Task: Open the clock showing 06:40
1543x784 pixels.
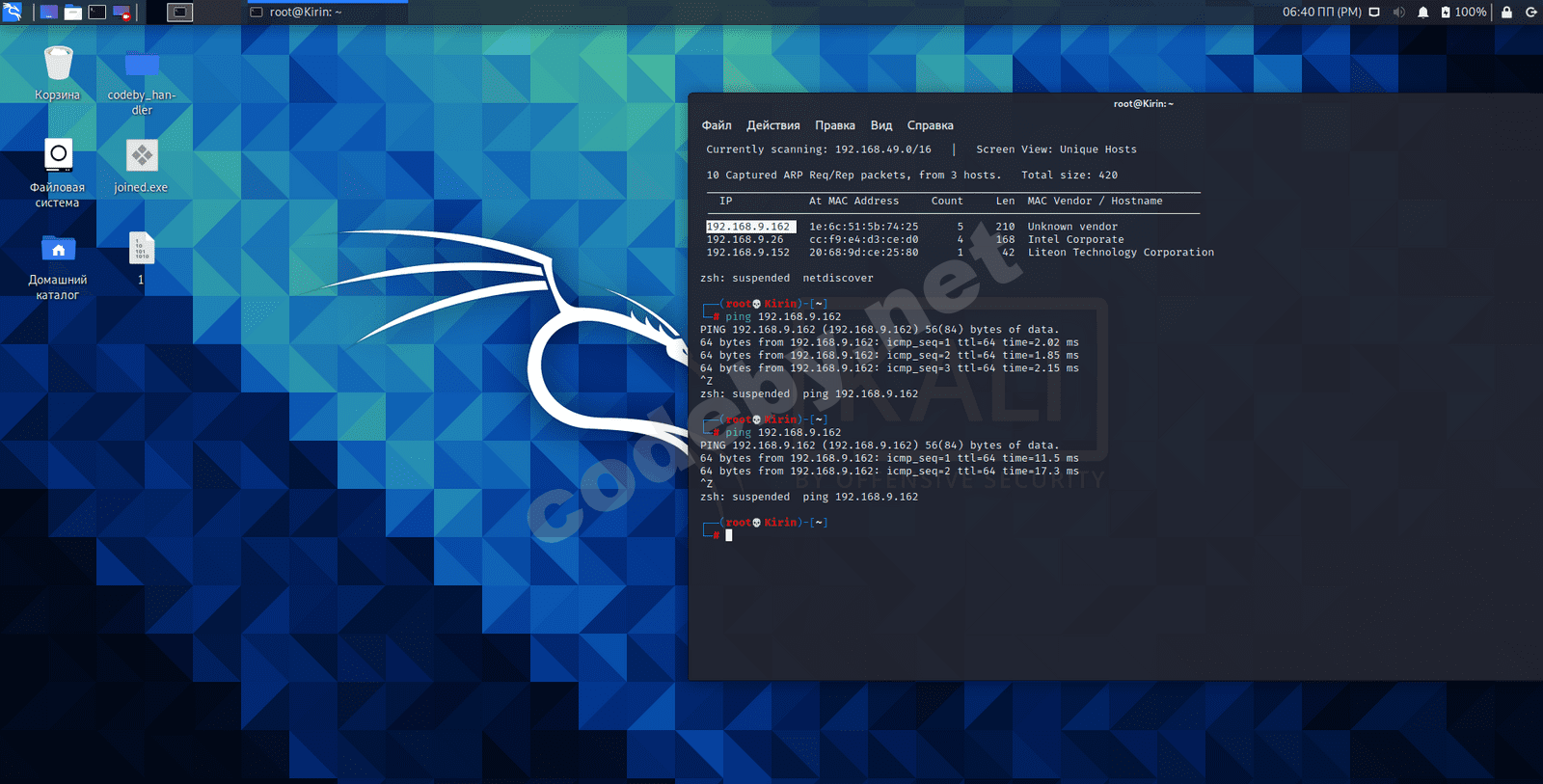Action: (1321, 13)
